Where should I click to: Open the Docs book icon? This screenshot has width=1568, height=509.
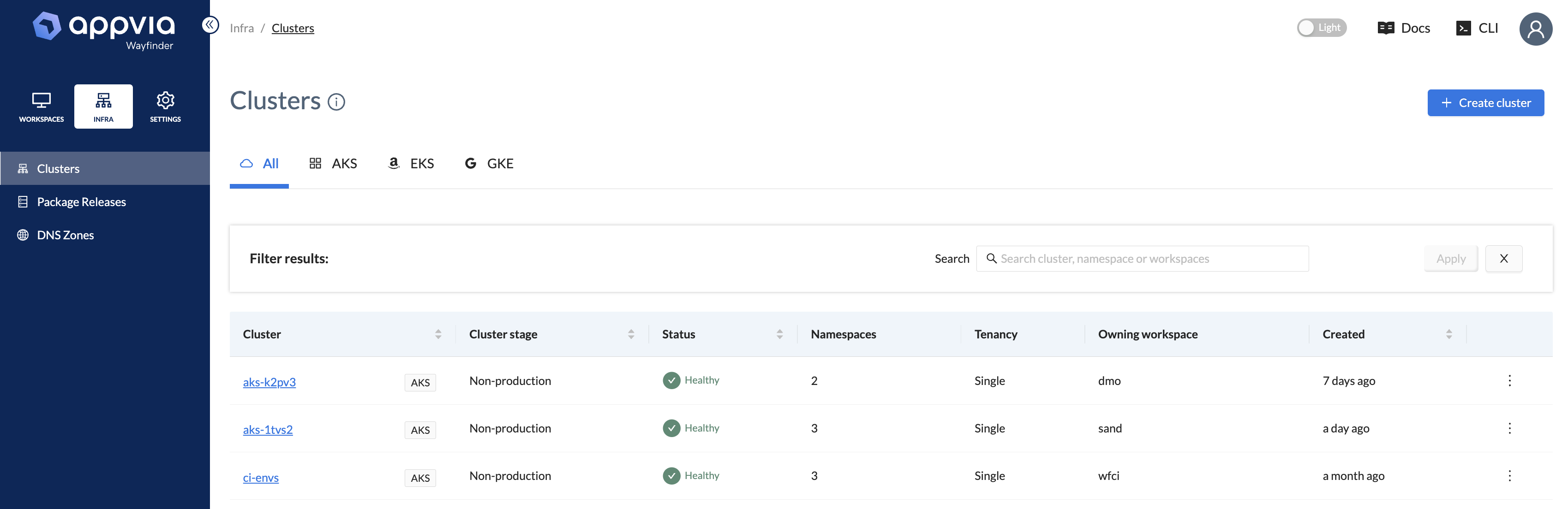tap(1385, 28)
